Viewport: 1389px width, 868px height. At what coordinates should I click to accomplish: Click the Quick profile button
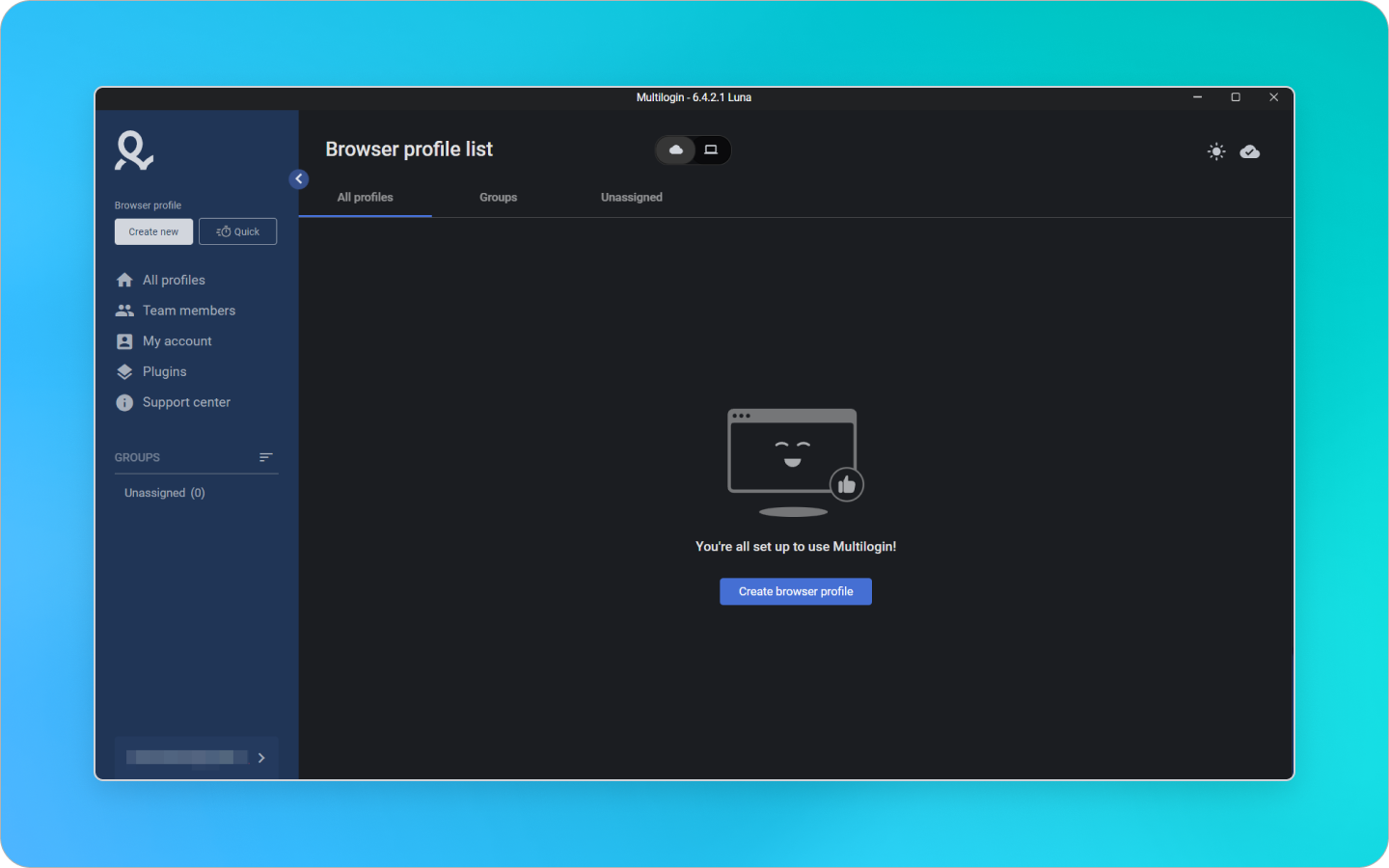click(x=237, y=231)
